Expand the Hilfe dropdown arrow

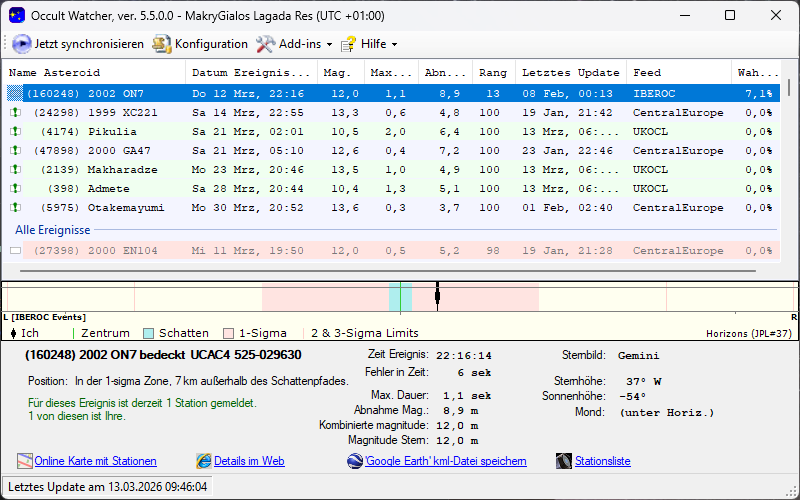point(394,45)
